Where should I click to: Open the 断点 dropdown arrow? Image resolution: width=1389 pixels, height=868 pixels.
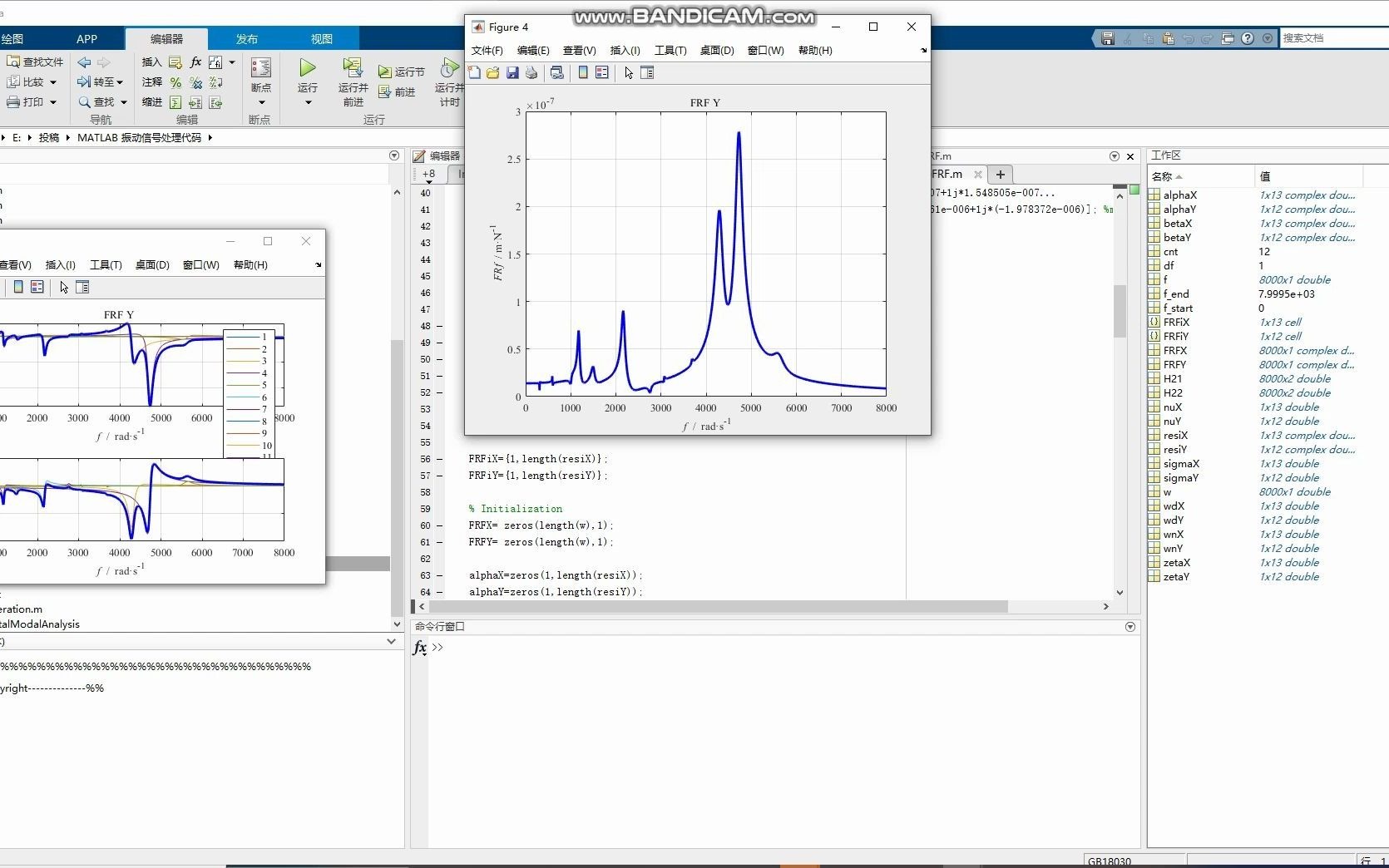(x=261, y=103)
